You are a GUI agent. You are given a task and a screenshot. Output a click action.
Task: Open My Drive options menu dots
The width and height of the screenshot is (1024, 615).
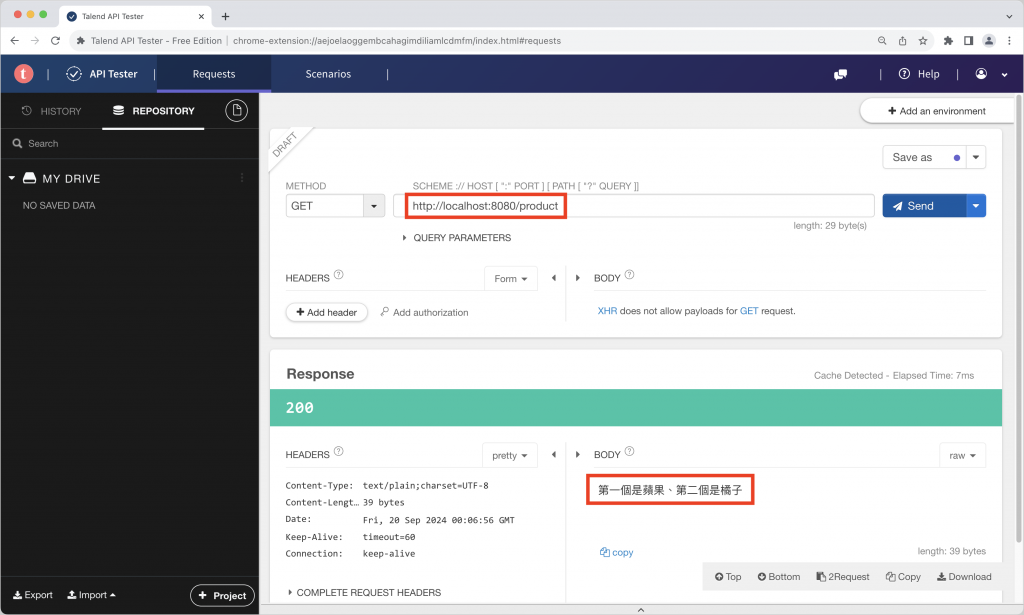pos(242,178)
